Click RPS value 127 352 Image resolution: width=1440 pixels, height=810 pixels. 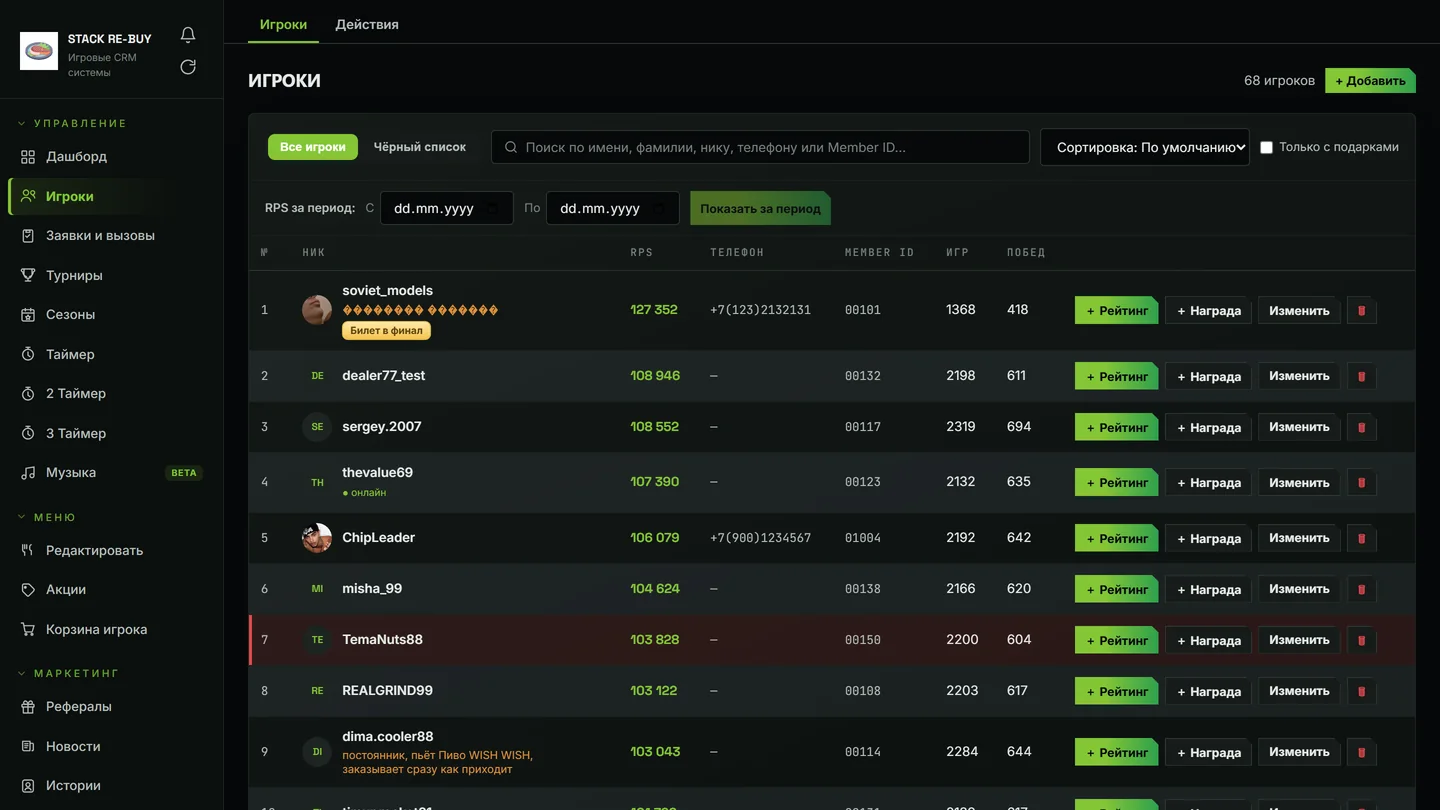(x=654, y=310)
